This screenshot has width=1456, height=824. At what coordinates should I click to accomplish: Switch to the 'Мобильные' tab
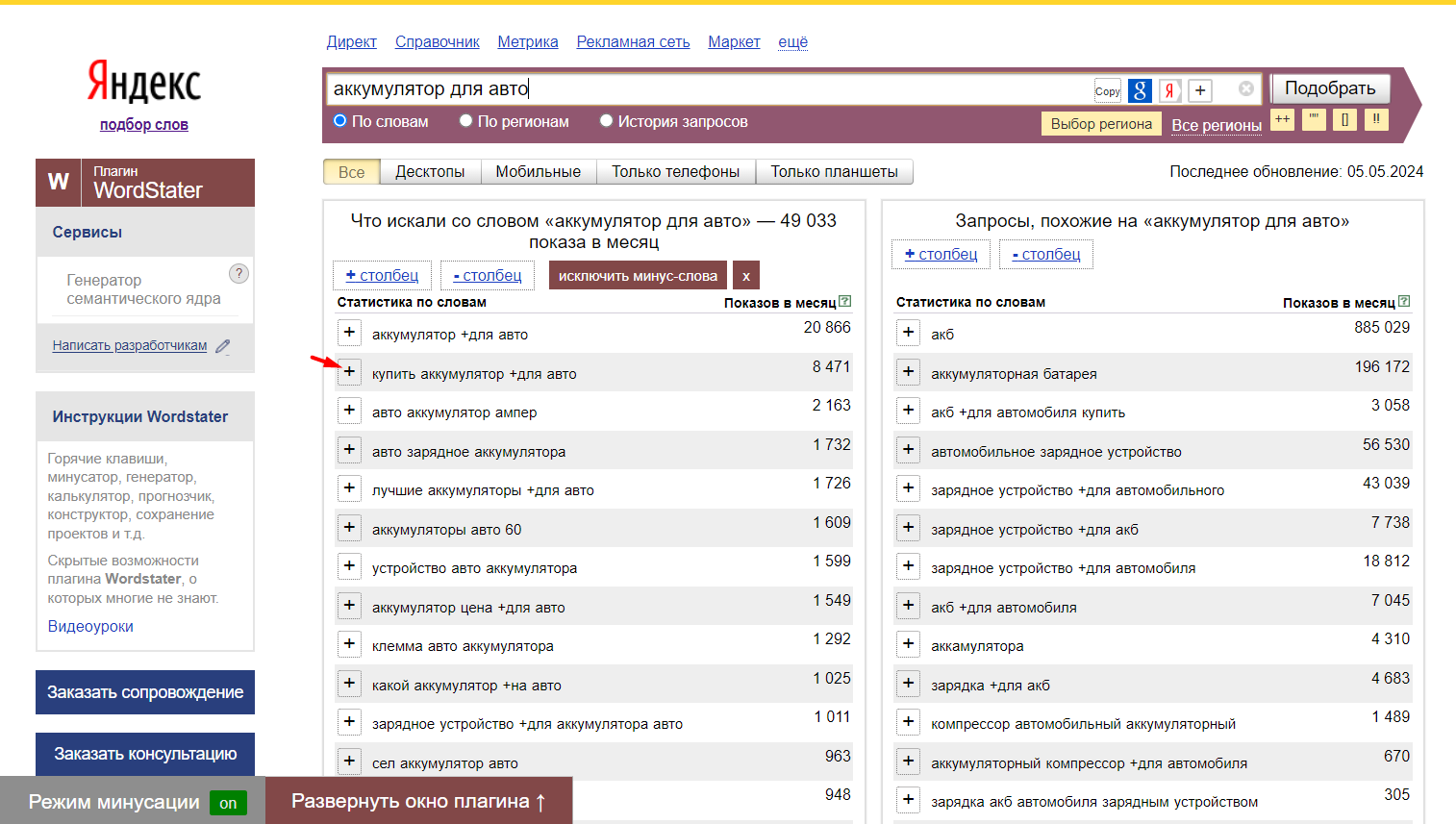(539, 172)
